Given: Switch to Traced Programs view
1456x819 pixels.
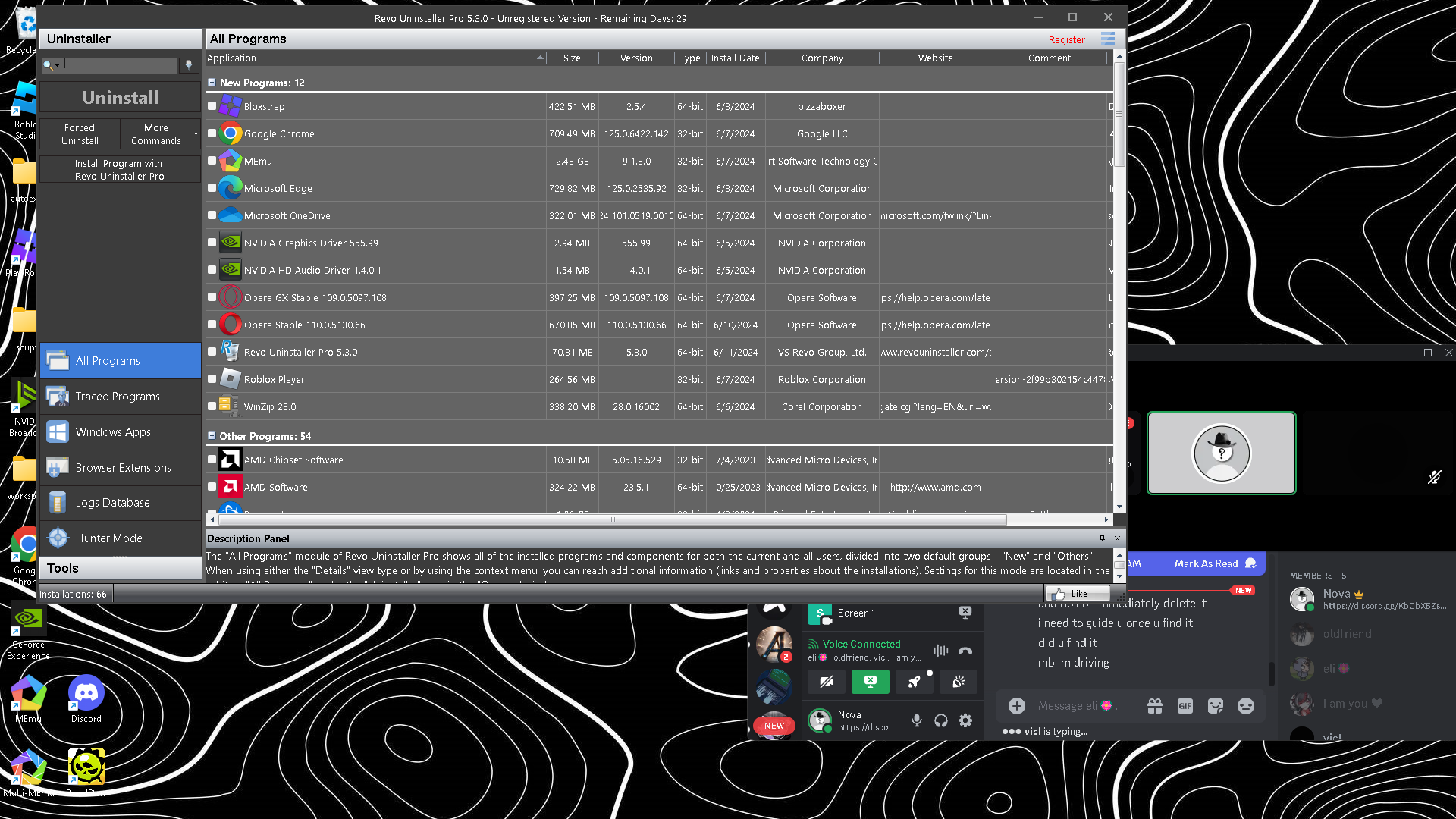Looking at the screenshot, I should [118, 396].
